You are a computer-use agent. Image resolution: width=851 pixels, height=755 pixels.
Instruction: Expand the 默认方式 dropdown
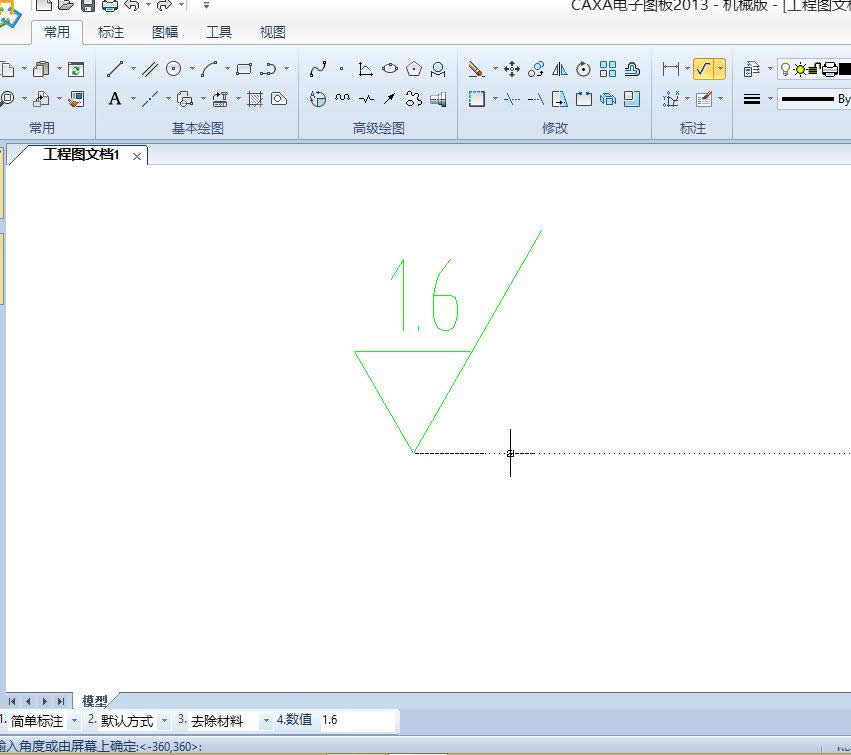pos(164,721)
